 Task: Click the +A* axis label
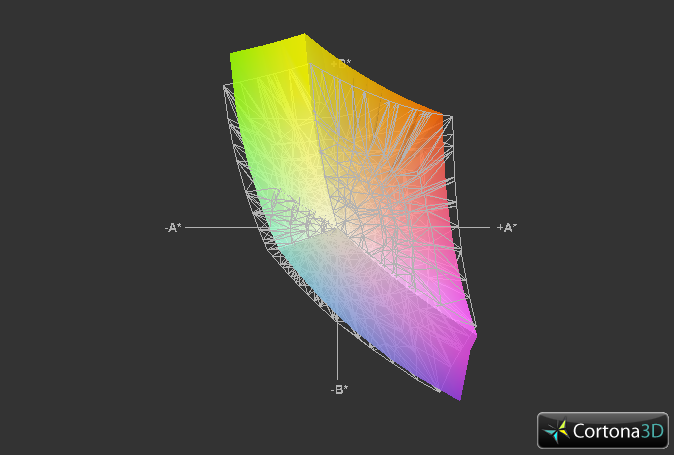pos(507,227)
